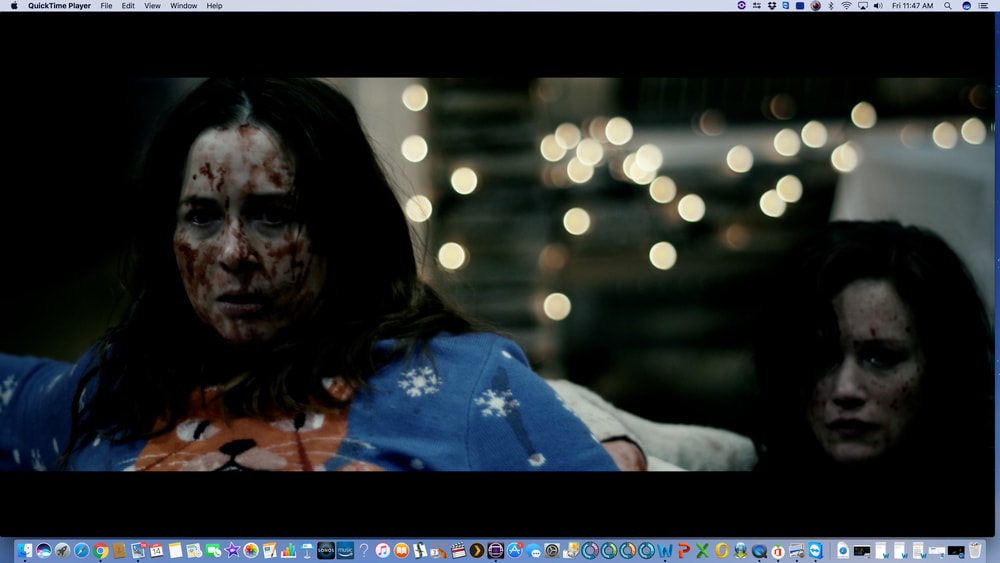Click the volume icon in the menu bar
This screenshot has height=563, width=1000.
878,6
